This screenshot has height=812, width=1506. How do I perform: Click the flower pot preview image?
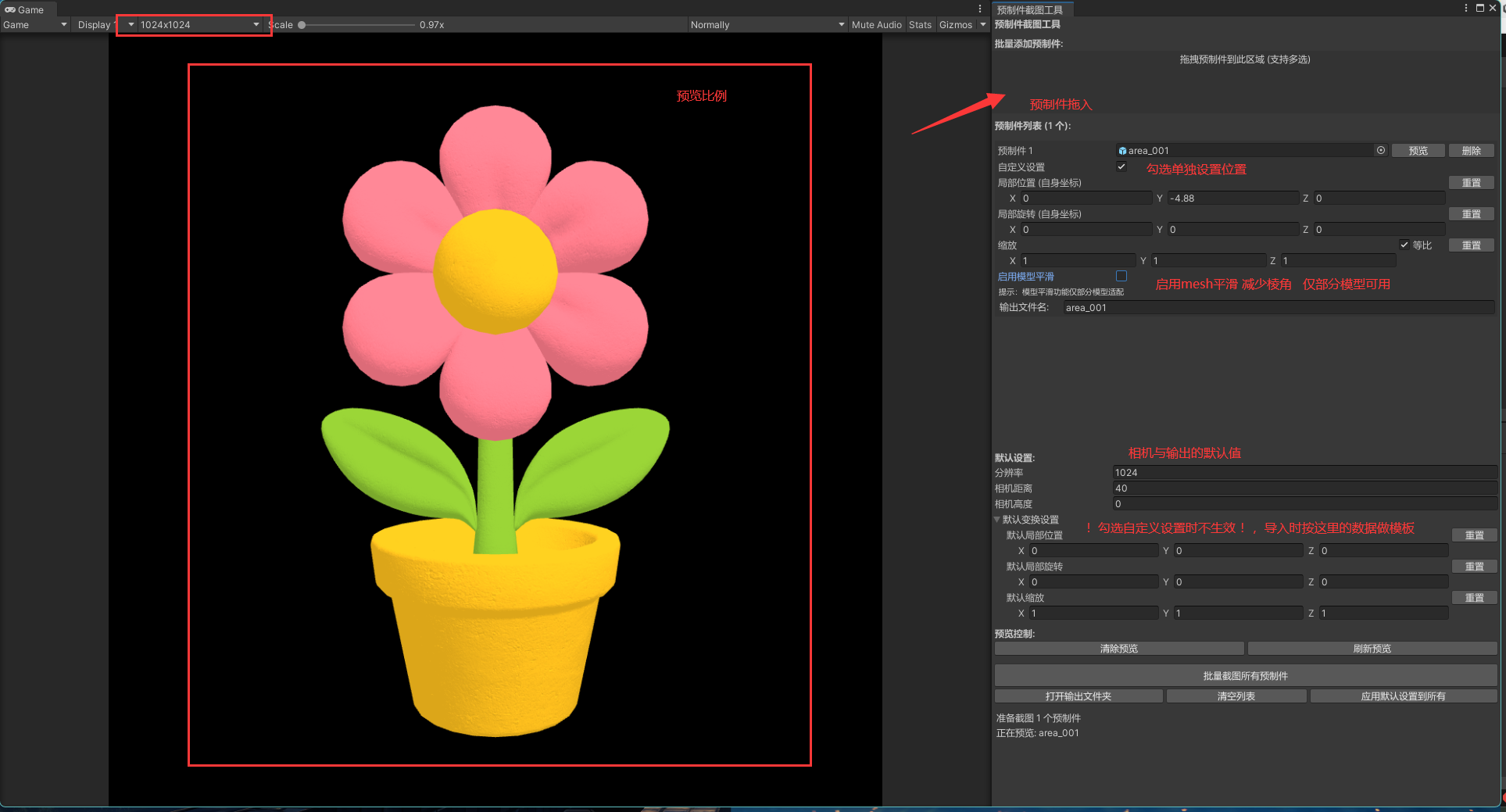(495, 421)
